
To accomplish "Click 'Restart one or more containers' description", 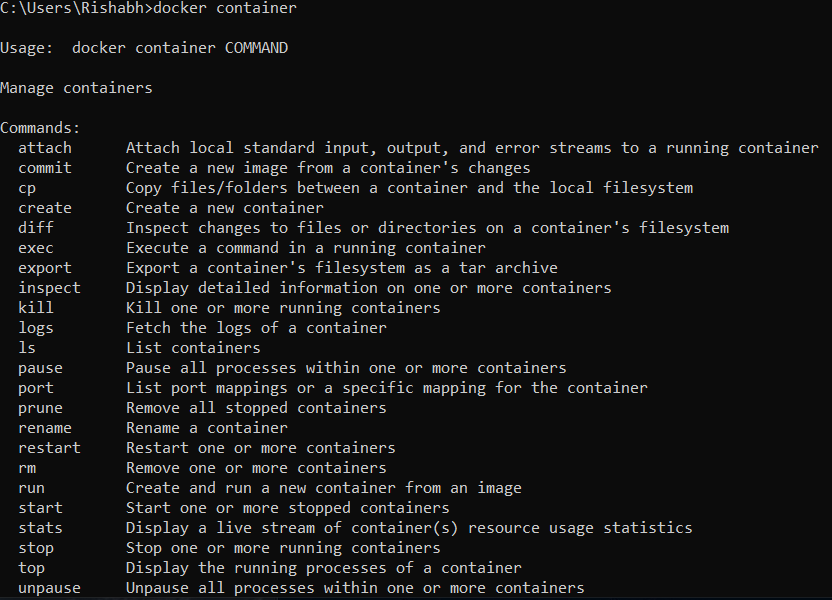I will coord(261,448).
